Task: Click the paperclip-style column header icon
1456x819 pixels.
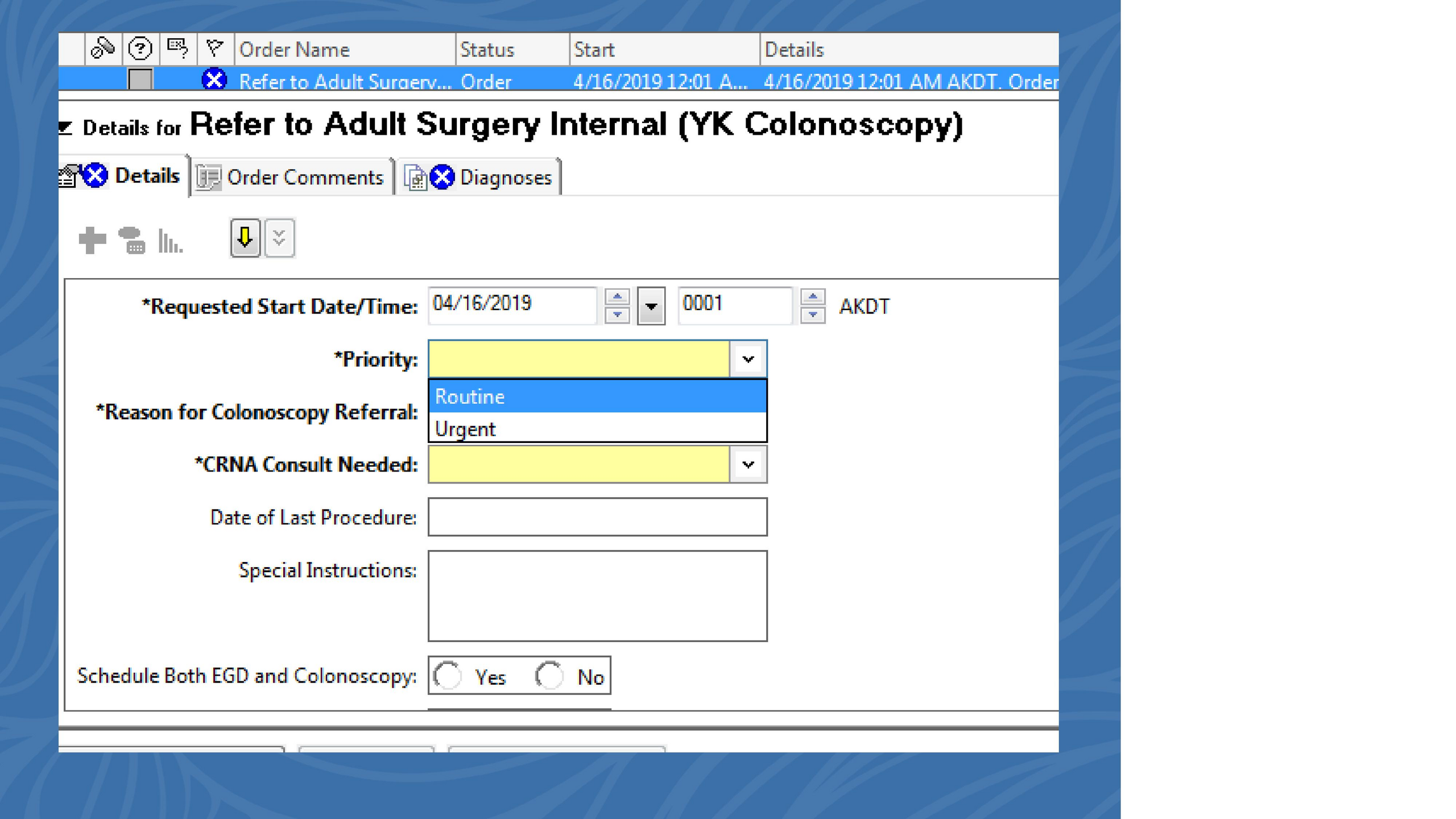Action: 103,49
